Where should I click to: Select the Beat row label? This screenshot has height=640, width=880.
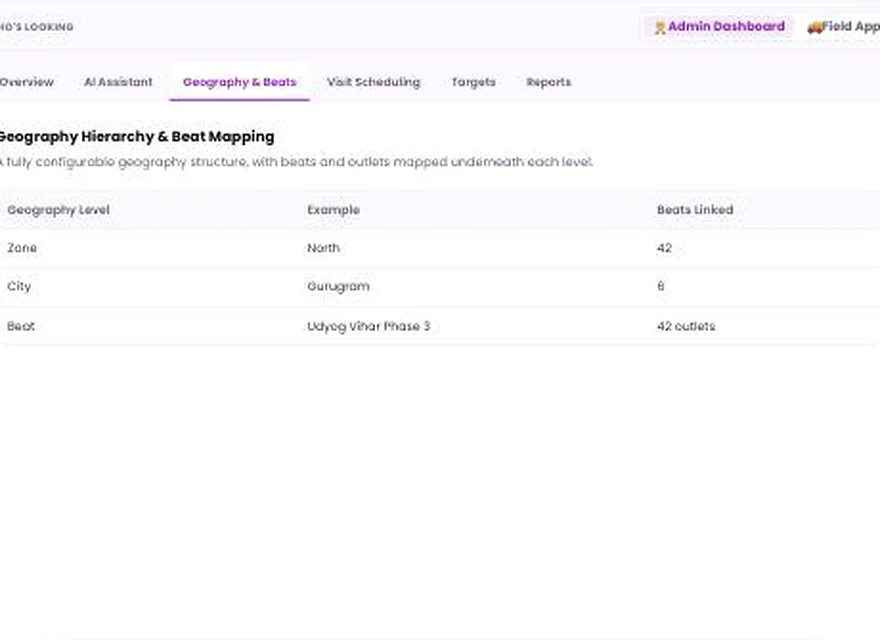[21, 326]
